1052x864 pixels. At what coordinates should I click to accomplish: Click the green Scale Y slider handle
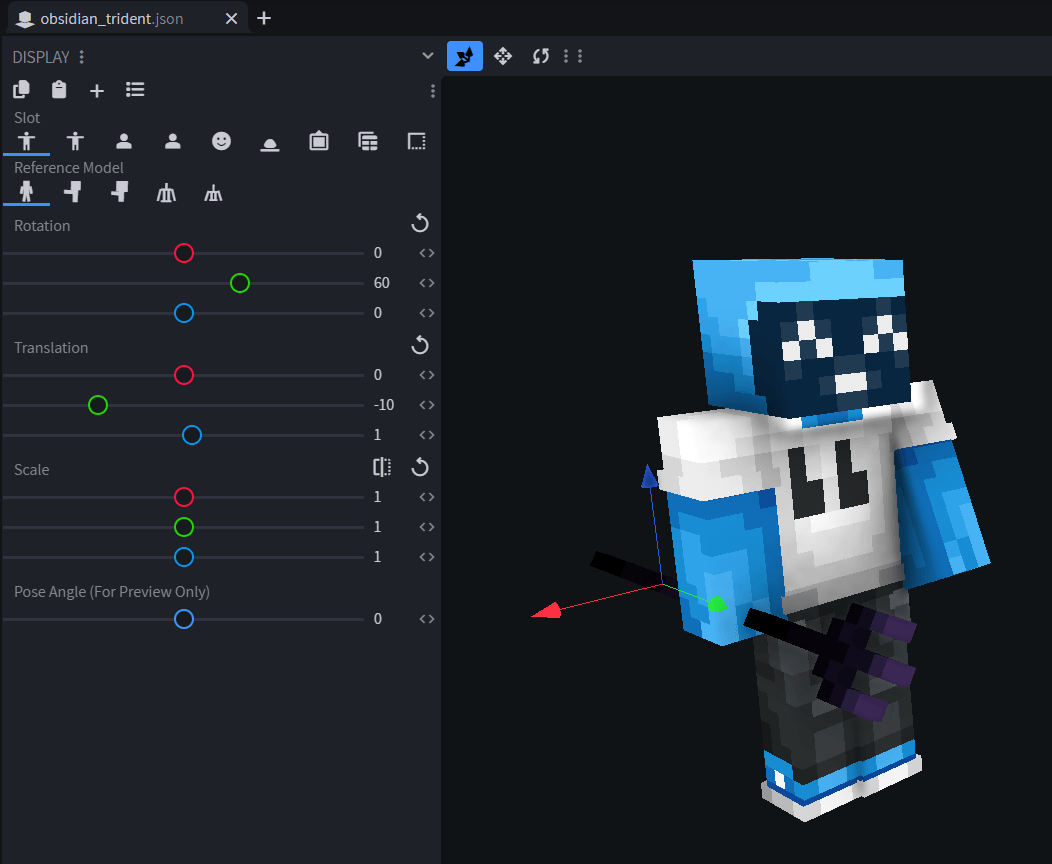(184, 527)
